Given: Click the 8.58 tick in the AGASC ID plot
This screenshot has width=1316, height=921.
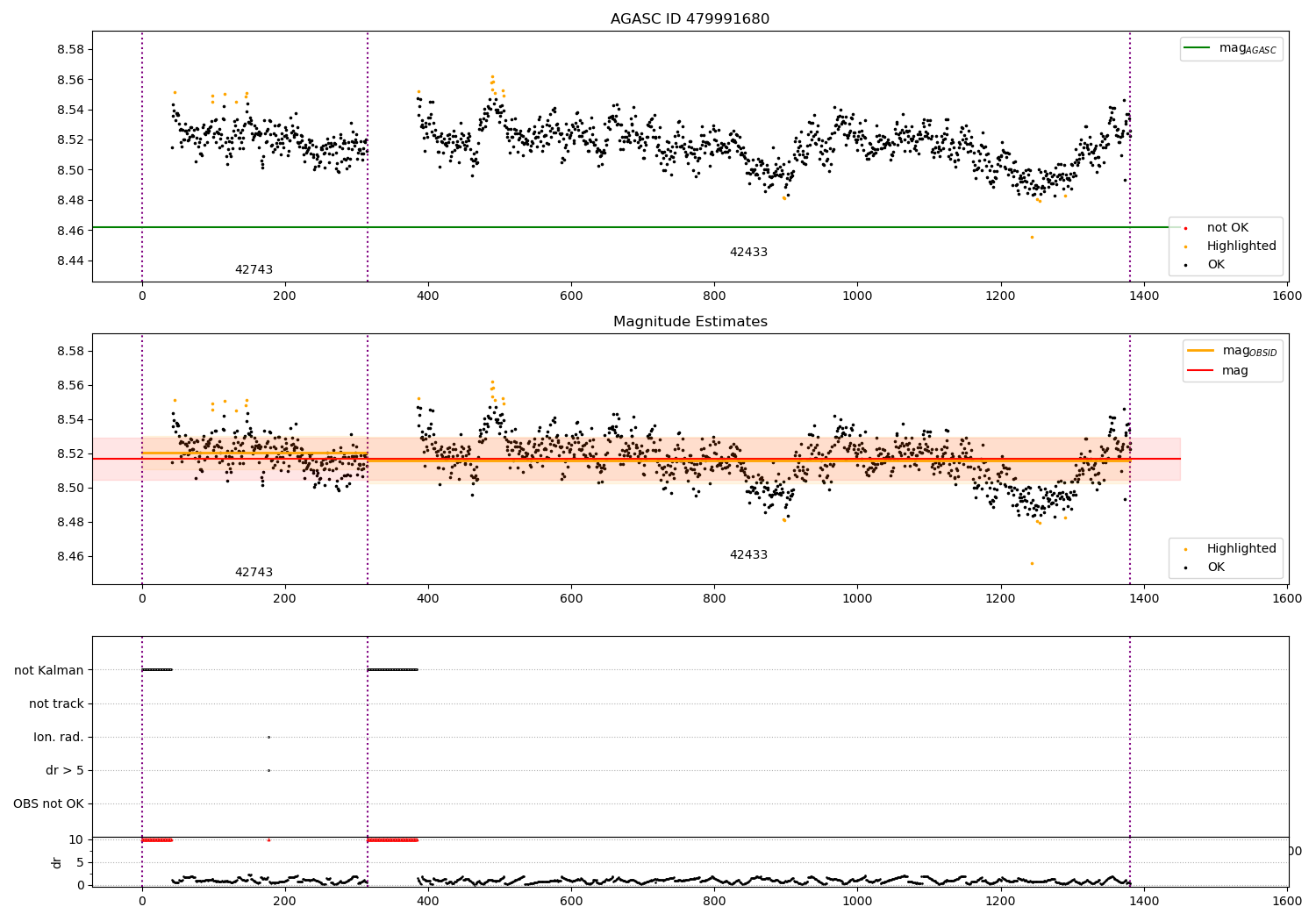Looking at the screenshot, I should (x=69, y=49).
